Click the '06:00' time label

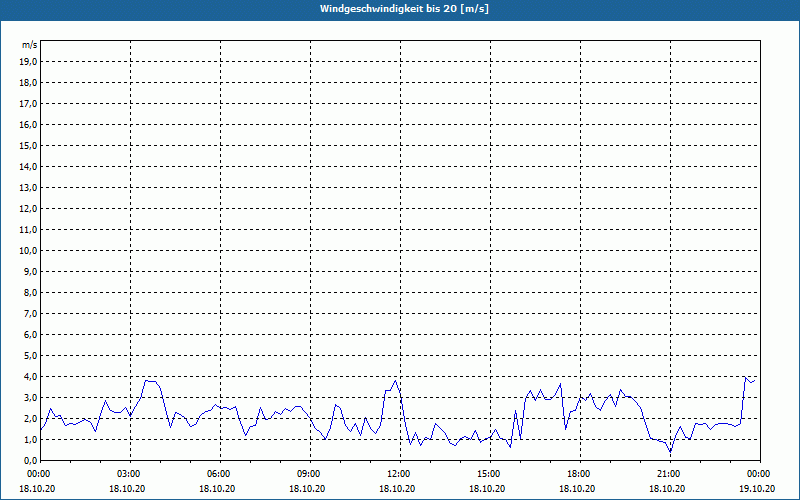[220, 474]
